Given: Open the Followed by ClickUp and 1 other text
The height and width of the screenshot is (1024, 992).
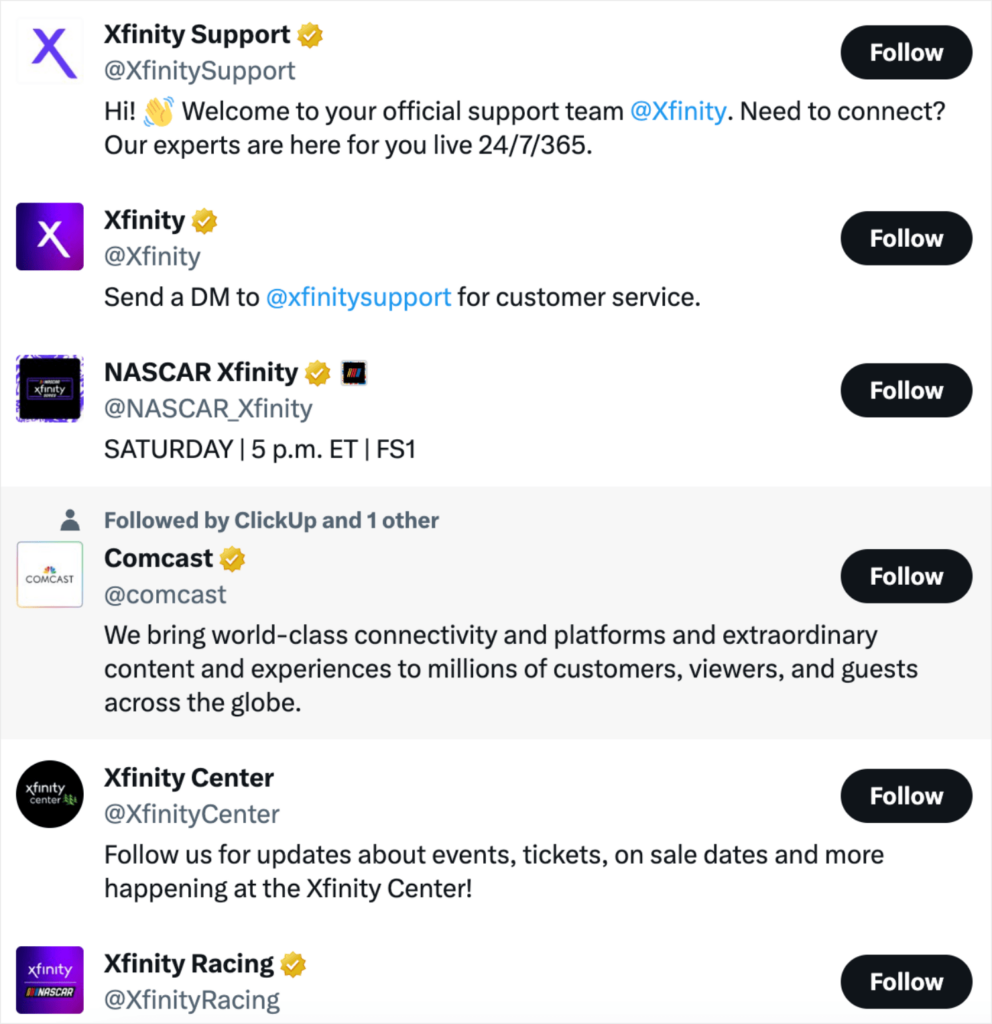Looking at the screenshot, I should point(271,520).
